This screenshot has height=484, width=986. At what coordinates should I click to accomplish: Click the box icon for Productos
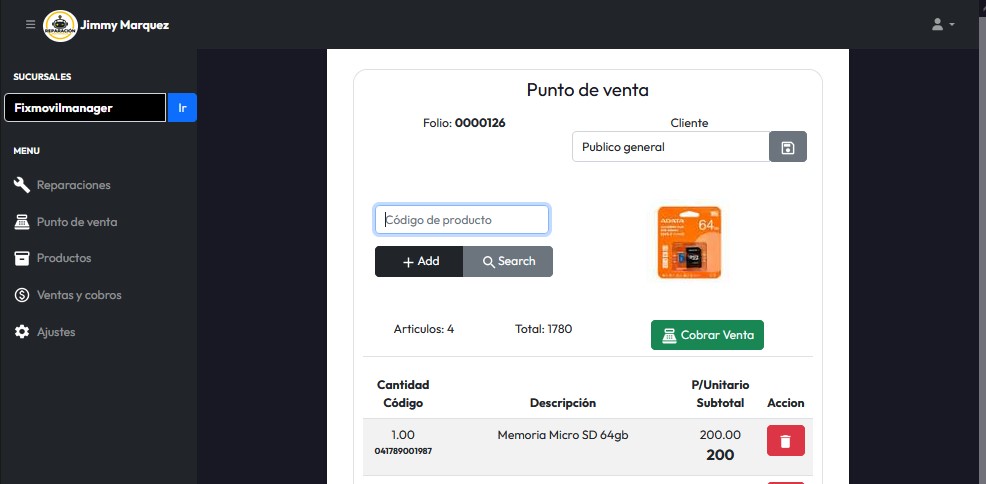pyautogui.click(x=22, y=258)
